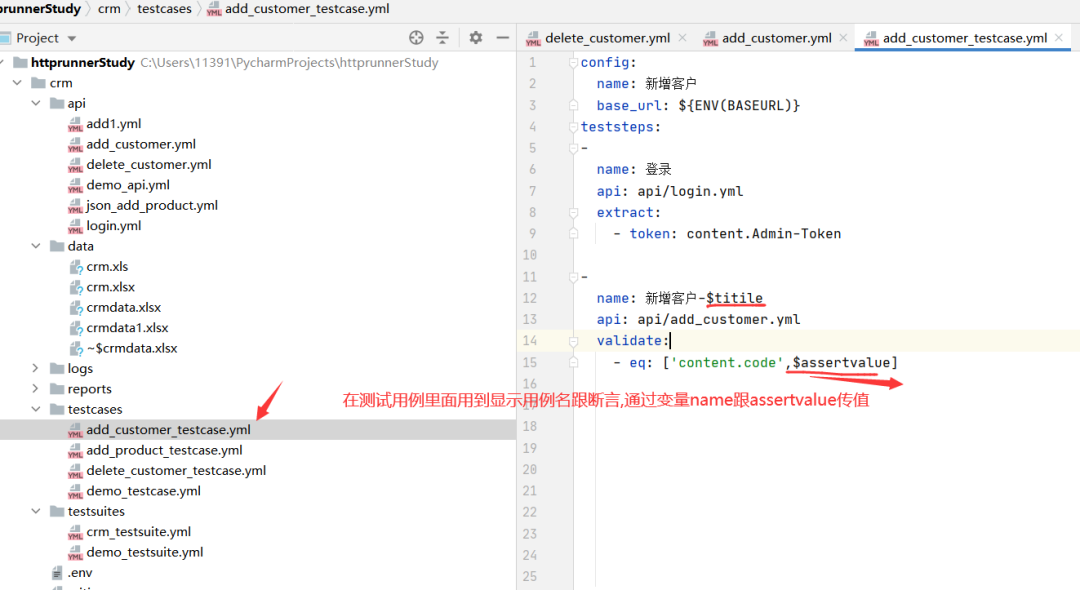1080x590 pixels.
Task: Select add_customer_testcase.yml in tree
Action: pos(168,430)
